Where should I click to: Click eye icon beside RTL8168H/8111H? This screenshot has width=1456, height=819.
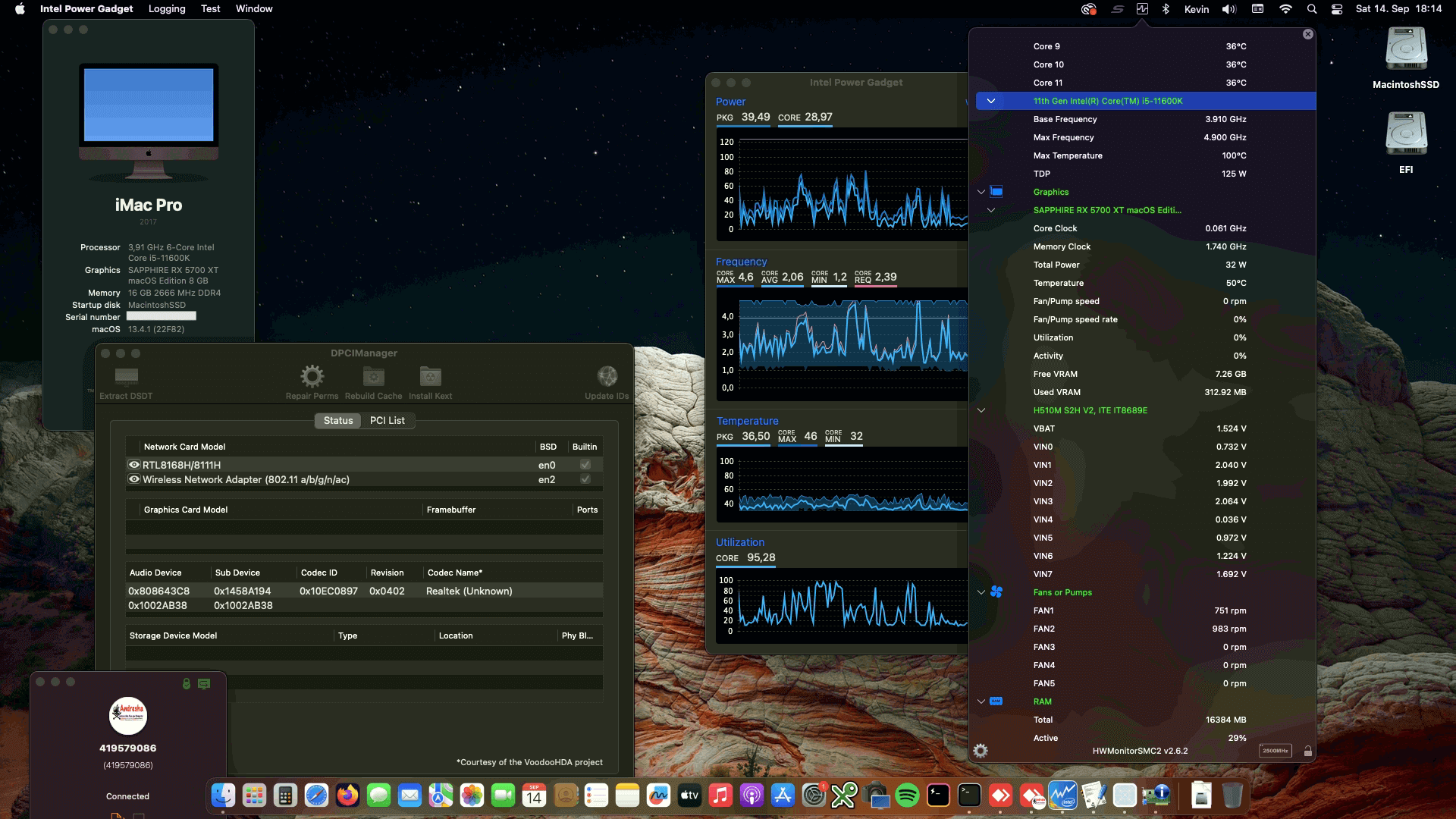[134, 465]
